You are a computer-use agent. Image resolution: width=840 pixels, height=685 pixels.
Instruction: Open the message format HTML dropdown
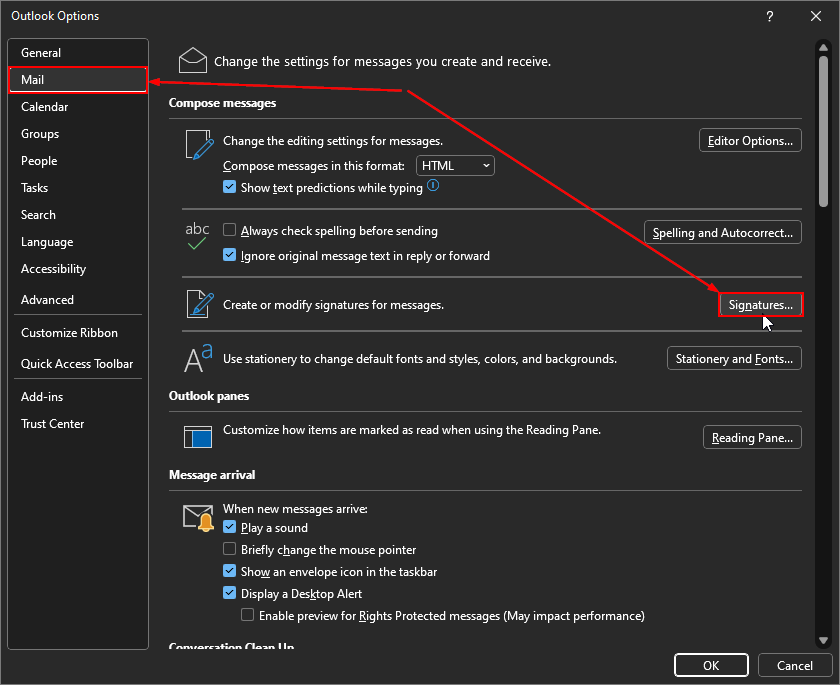pos(455,165)
